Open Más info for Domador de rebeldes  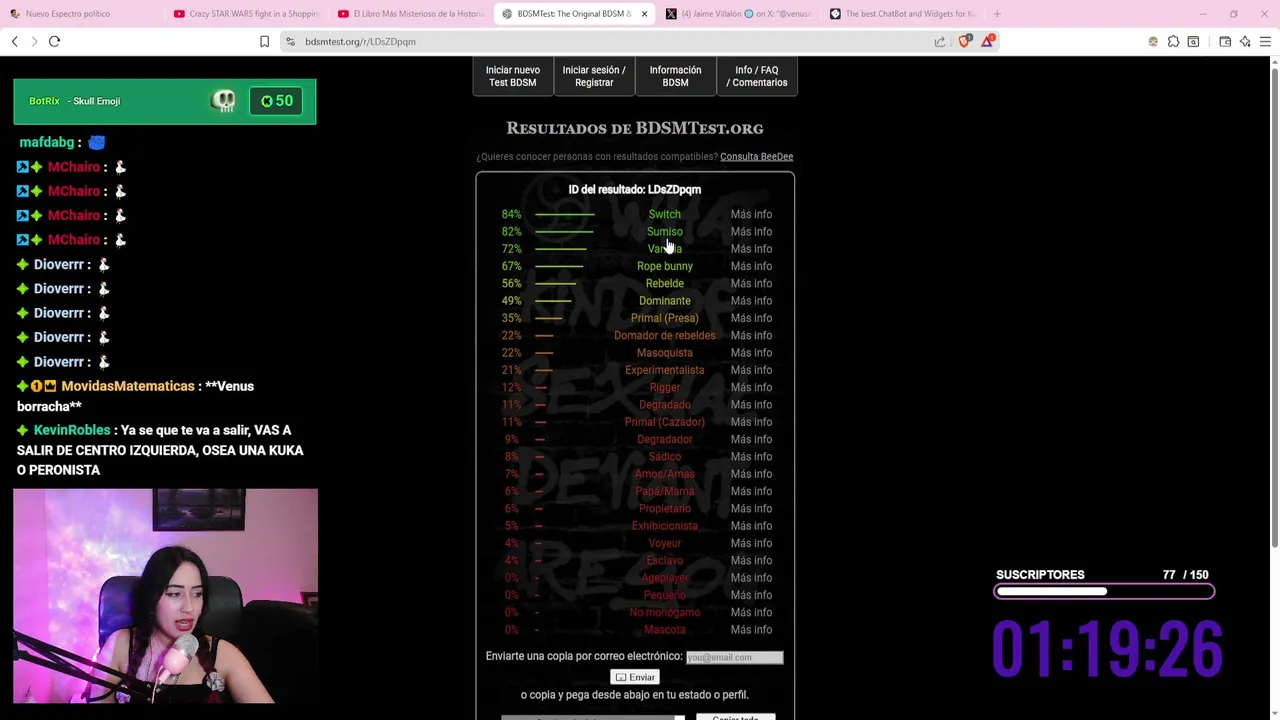tap(751, 335)
